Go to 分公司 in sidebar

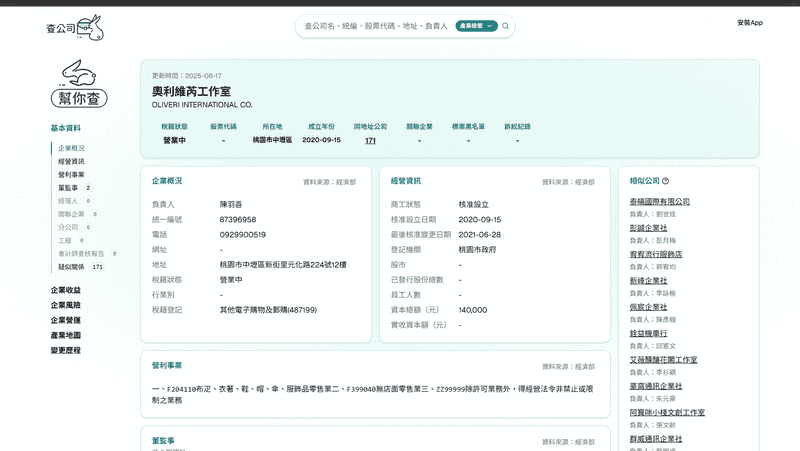pos(68,228)
